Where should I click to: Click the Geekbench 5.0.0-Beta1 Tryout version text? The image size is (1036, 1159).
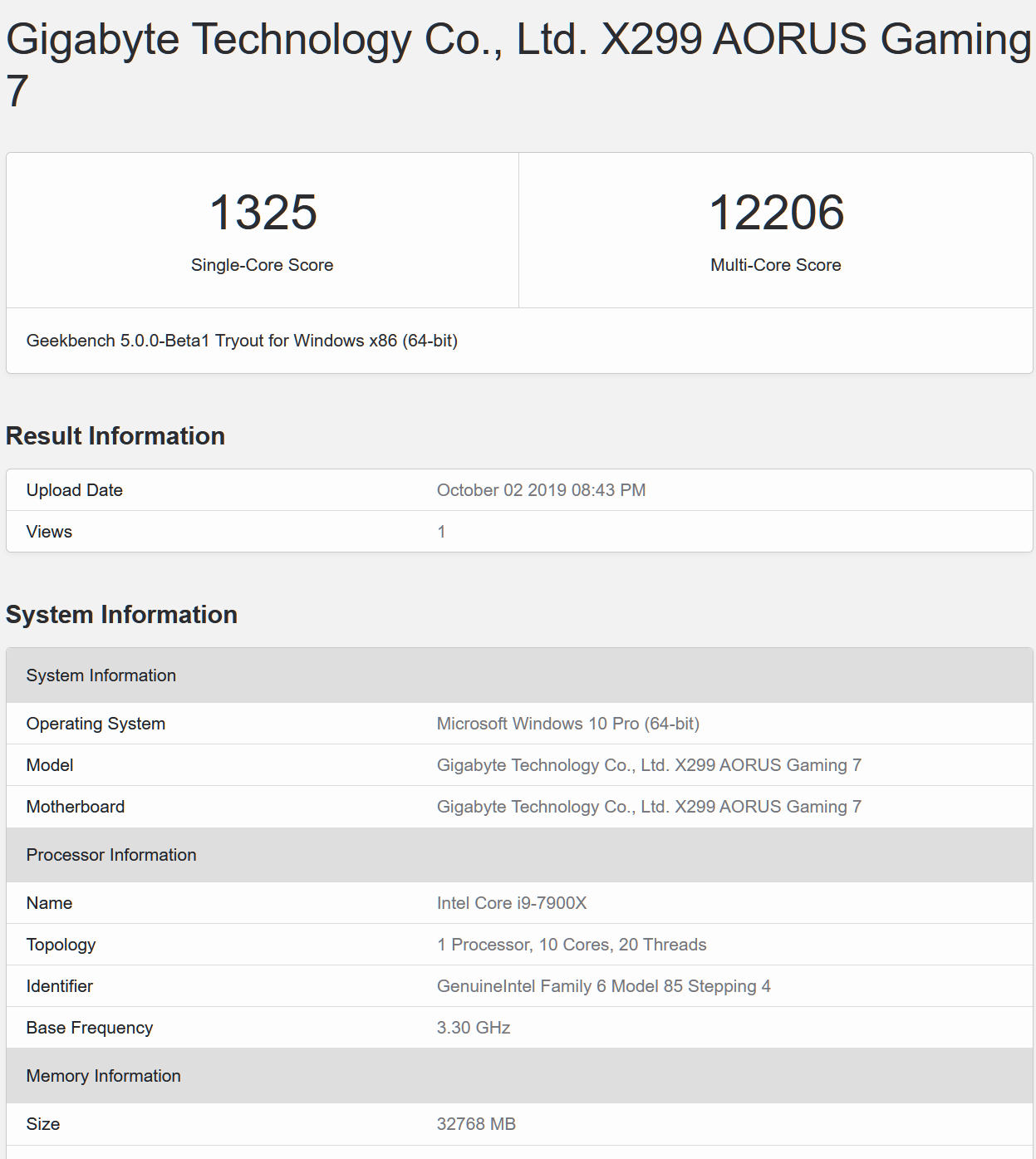tap(242, 341)
